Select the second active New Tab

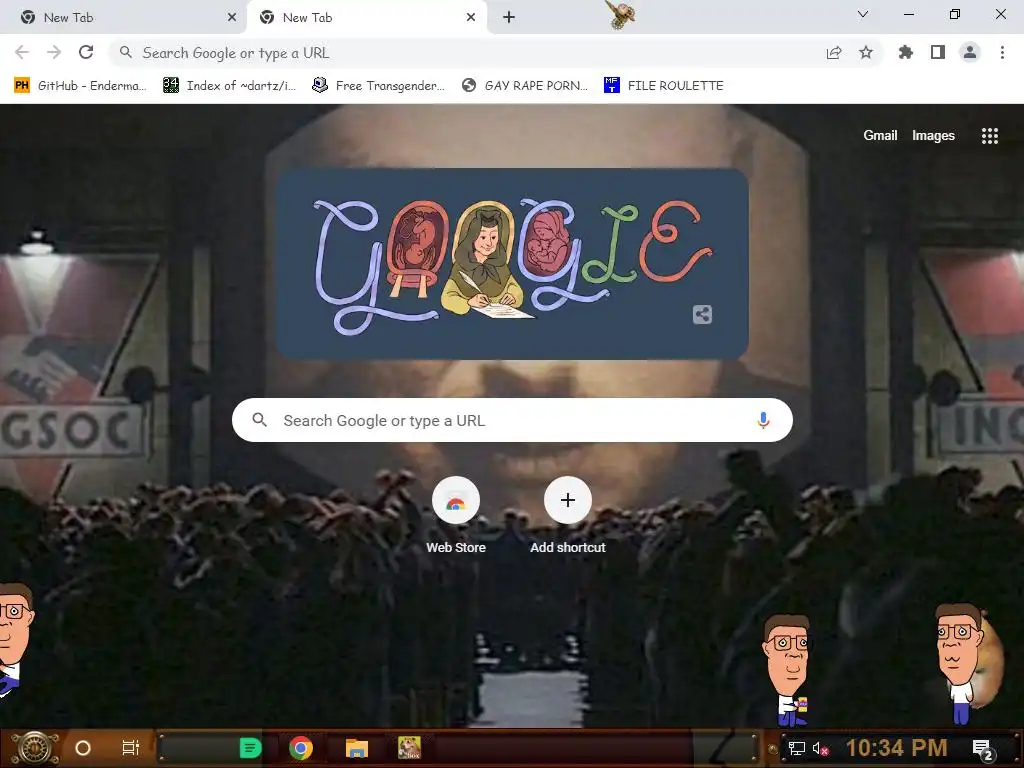point(366,18)
